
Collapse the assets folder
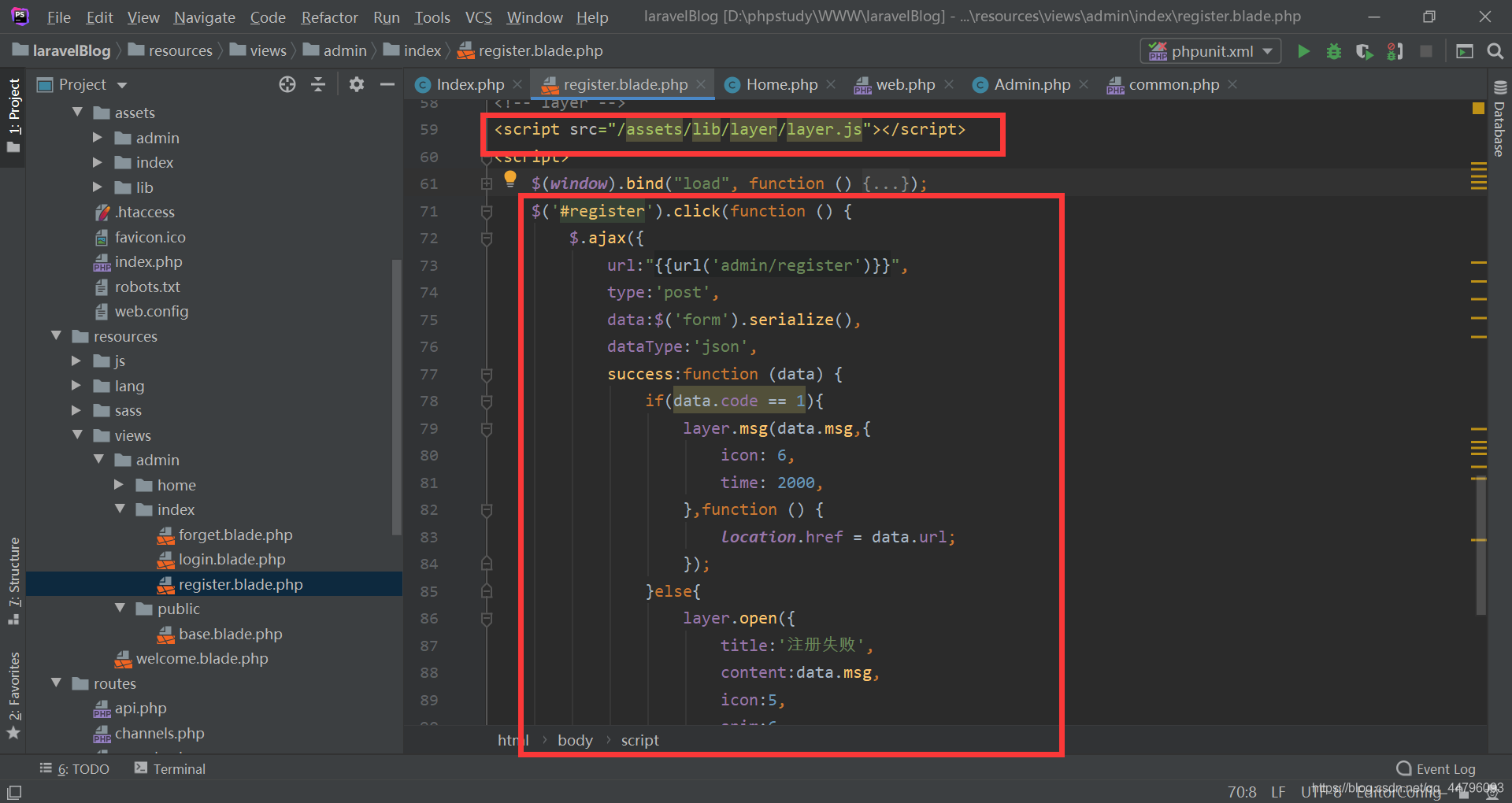pos(77,113)
